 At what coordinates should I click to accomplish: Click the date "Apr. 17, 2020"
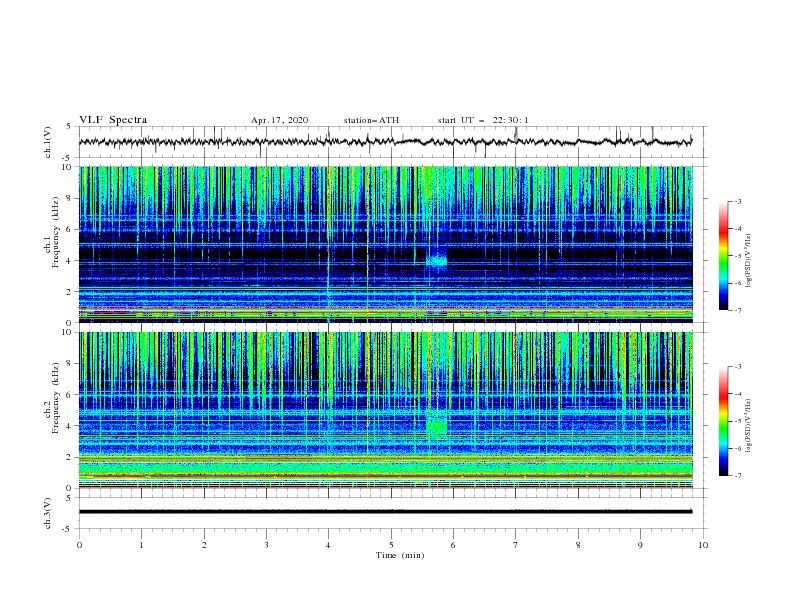(279, 120)
